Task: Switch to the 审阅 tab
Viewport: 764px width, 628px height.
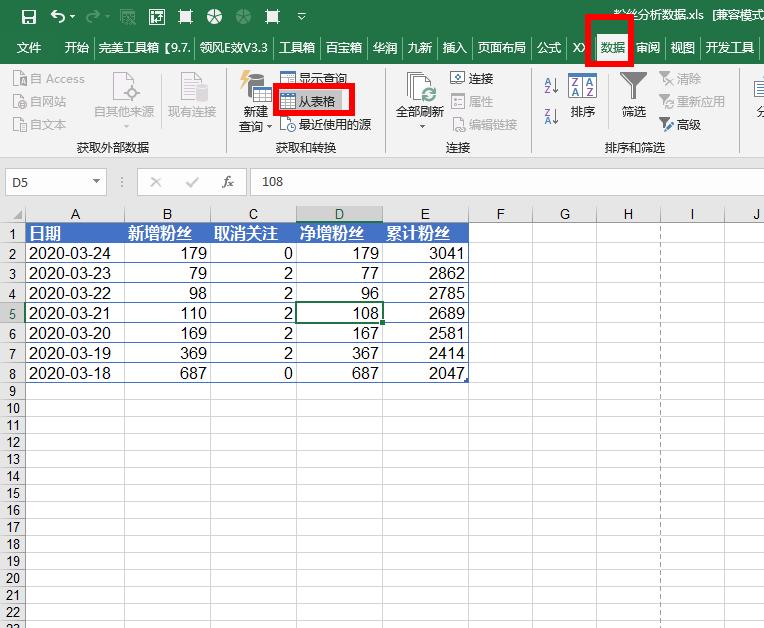Action: tap(648, 48)
